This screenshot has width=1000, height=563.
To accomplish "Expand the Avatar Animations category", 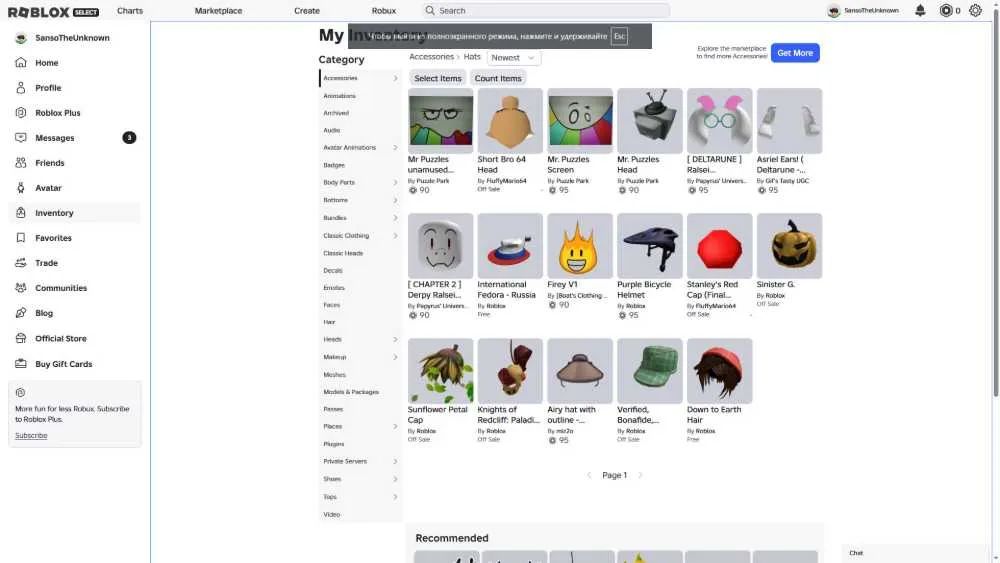I will pos(360,147).
